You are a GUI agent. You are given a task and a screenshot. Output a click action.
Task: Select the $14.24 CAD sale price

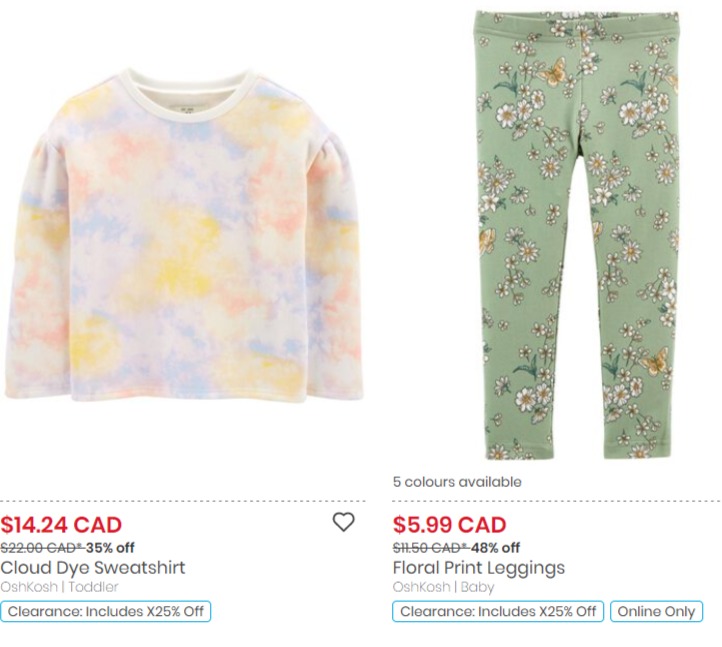point(61,525)
